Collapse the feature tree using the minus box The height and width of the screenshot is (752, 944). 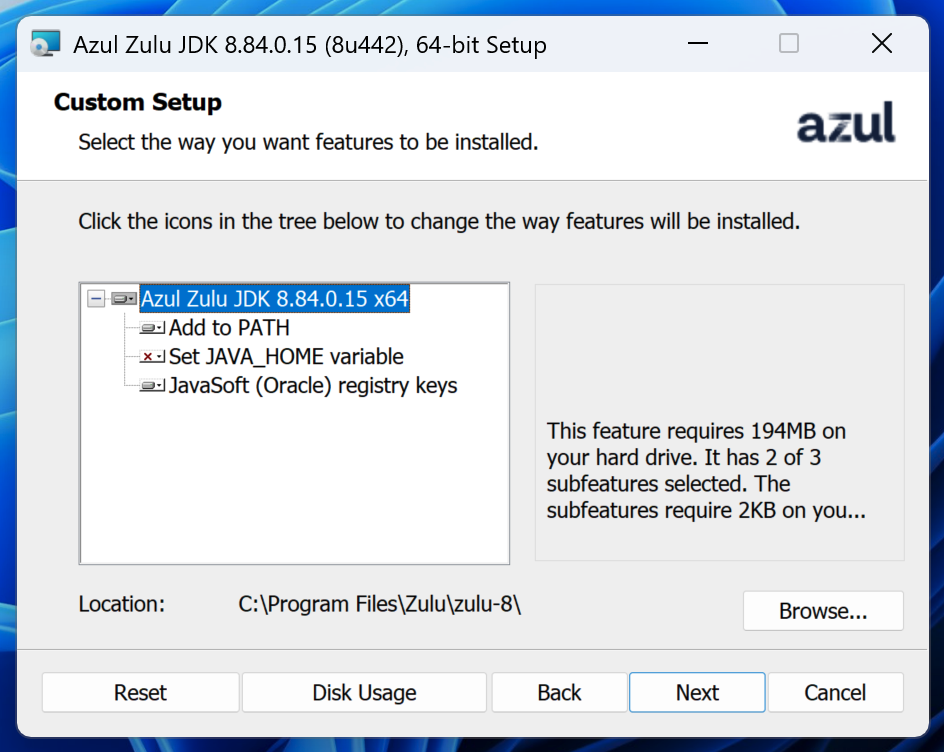pos(96,297)
